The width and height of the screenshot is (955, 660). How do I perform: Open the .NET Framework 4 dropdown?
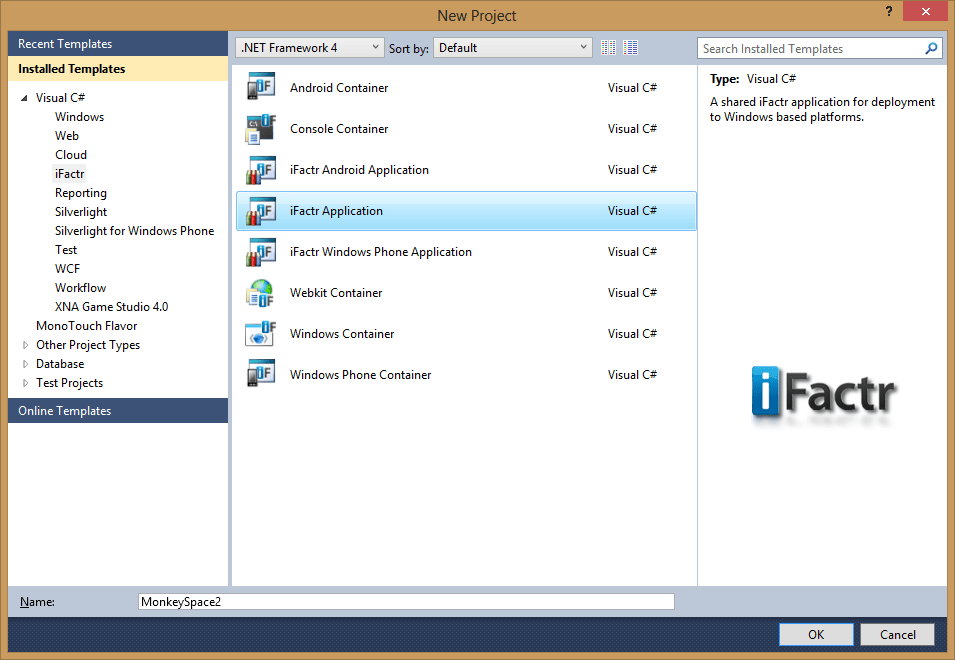click(309, 47)
